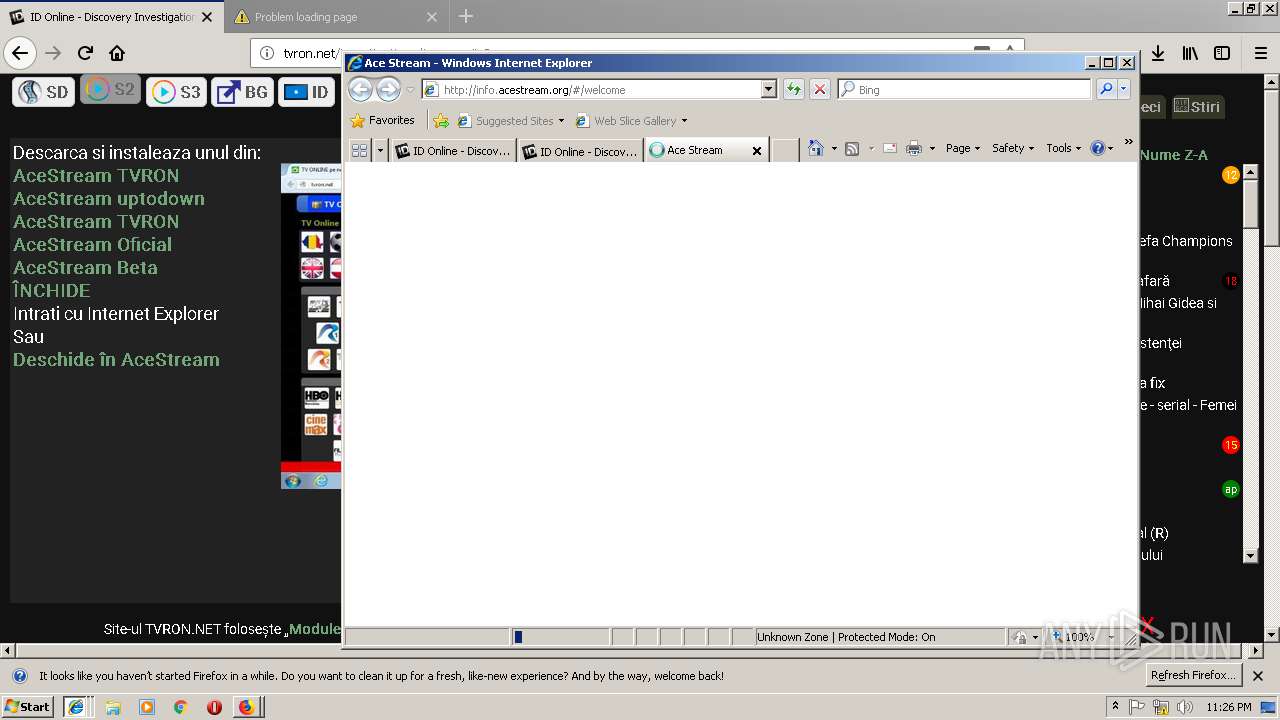Click the Bing search box
Image resolution: width=1280 pixels, height=720 pixels.
(x=964, y=89)
